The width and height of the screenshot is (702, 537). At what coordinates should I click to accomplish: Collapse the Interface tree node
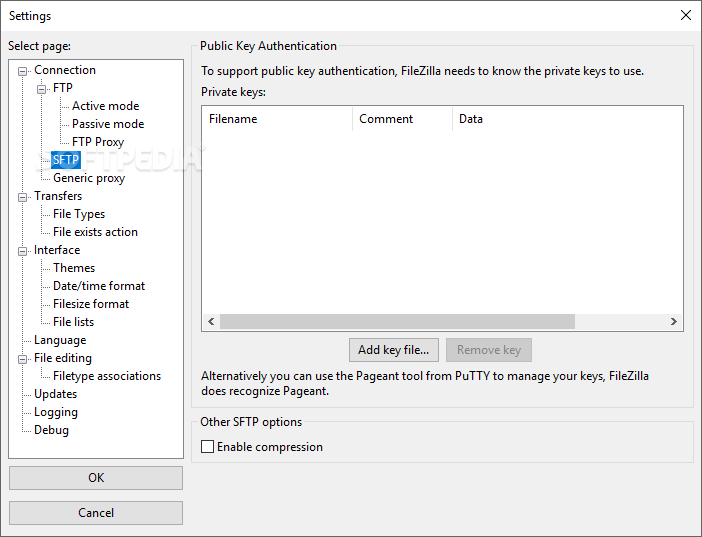pos(22,251)
